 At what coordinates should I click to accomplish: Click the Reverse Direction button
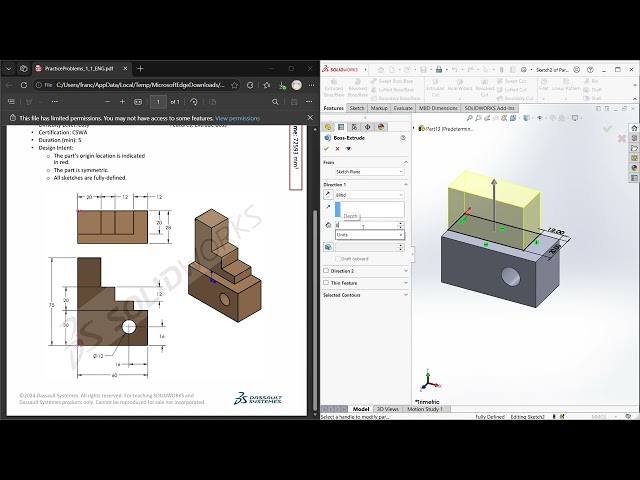tap(328, 195)
